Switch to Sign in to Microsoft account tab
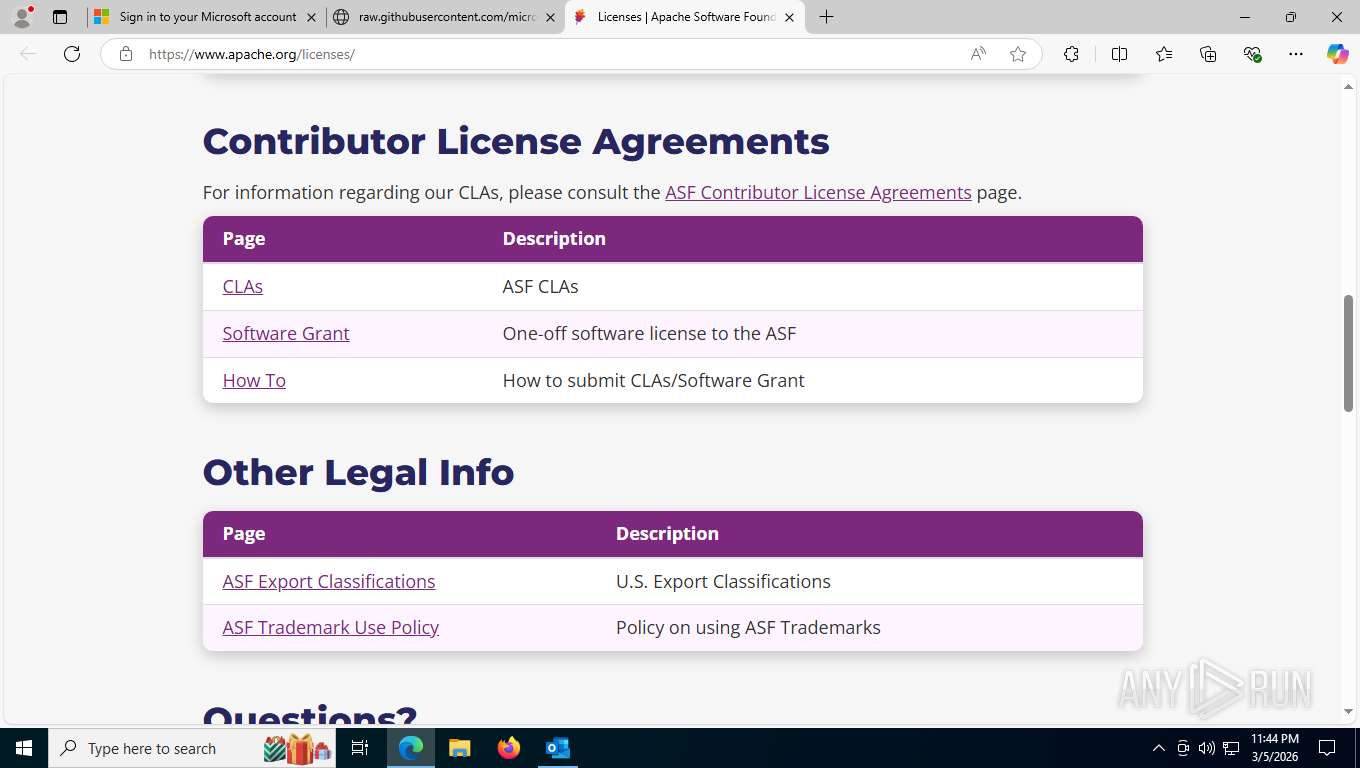 tap(206, 17)
